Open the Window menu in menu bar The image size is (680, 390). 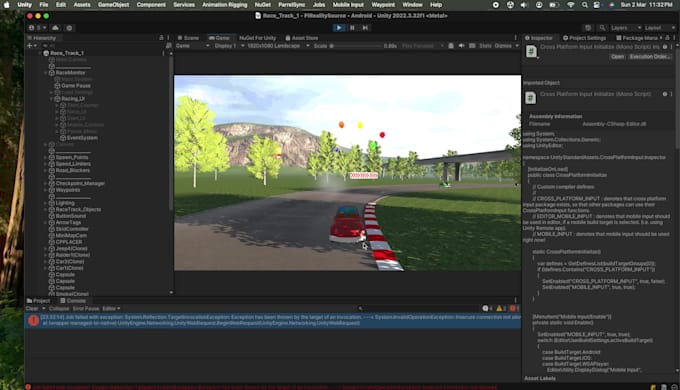point(412,5)
